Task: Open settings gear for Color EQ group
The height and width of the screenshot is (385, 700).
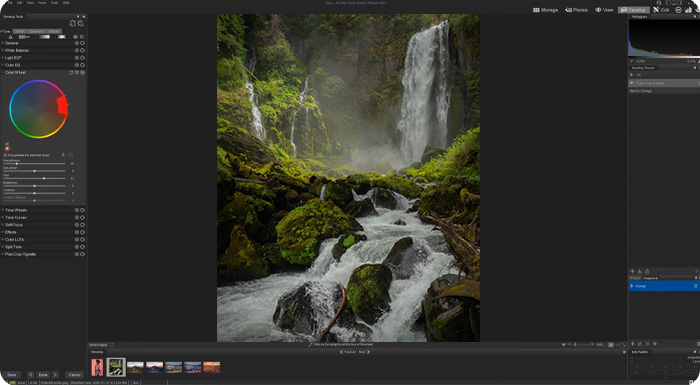Action: 77,65
